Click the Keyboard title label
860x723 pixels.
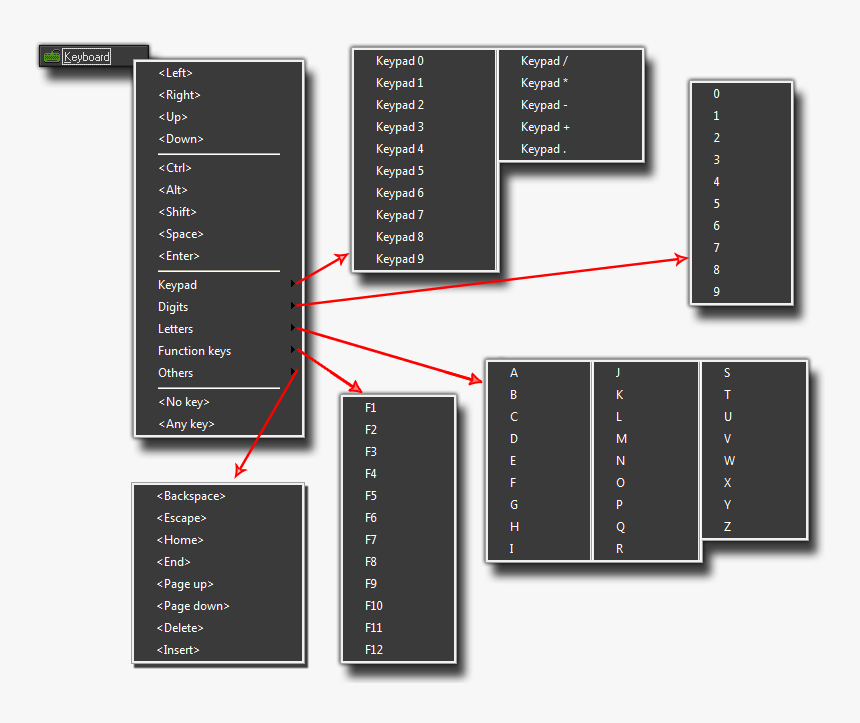(87, 56)
